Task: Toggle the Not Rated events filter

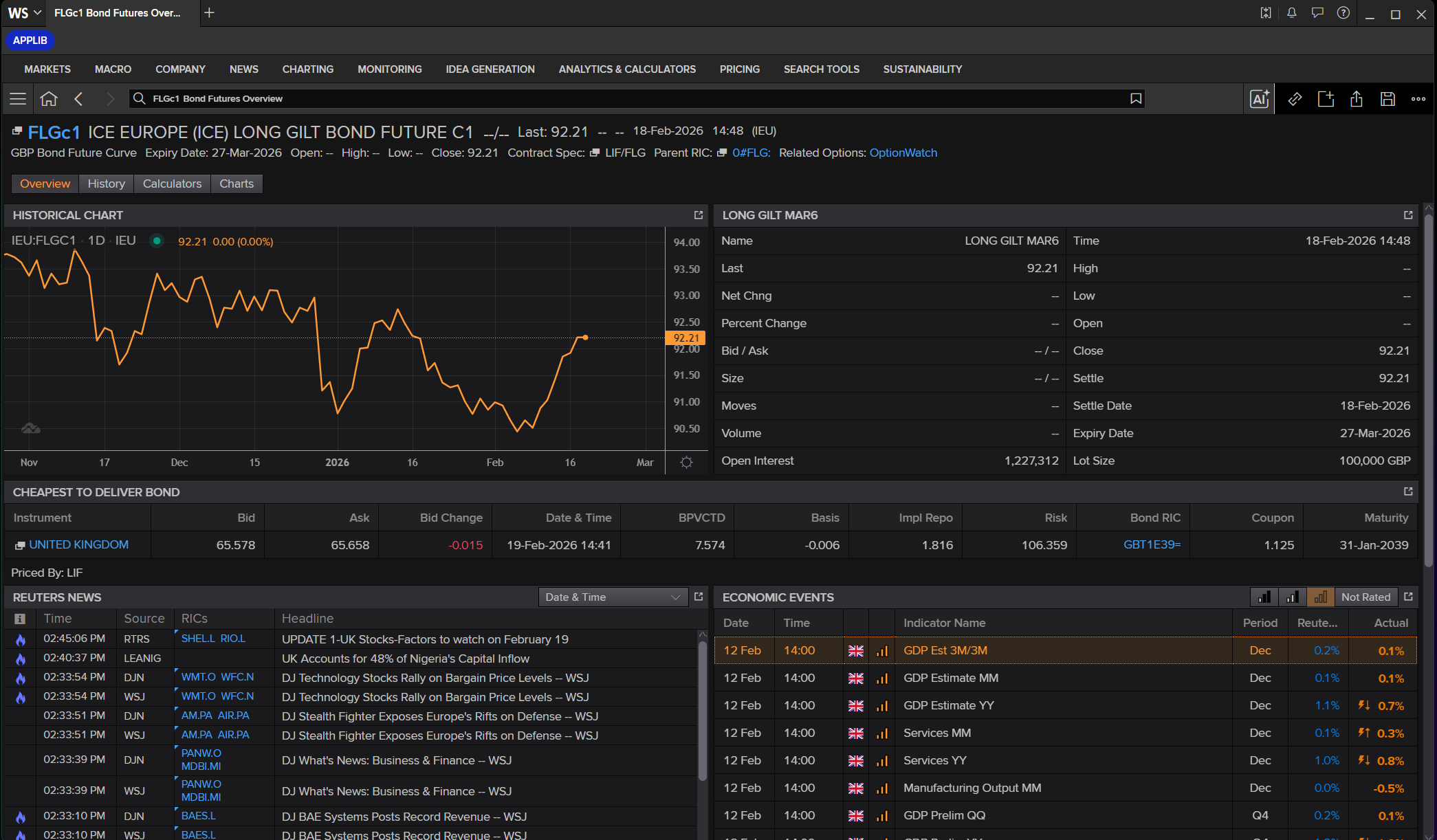Action: [x=1365, y=597]
